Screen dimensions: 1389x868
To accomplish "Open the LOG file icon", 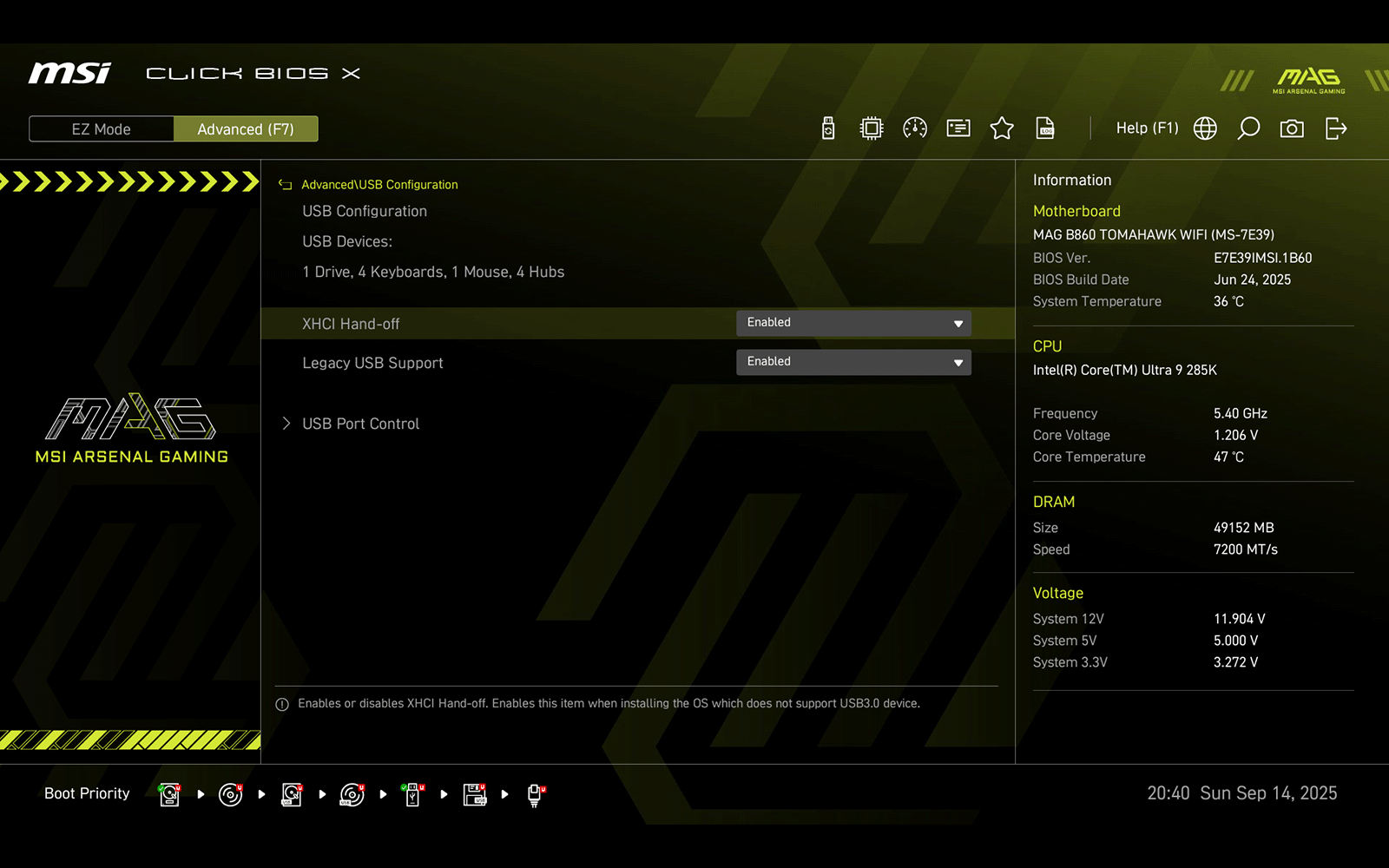I will [x=1045, y=128].
